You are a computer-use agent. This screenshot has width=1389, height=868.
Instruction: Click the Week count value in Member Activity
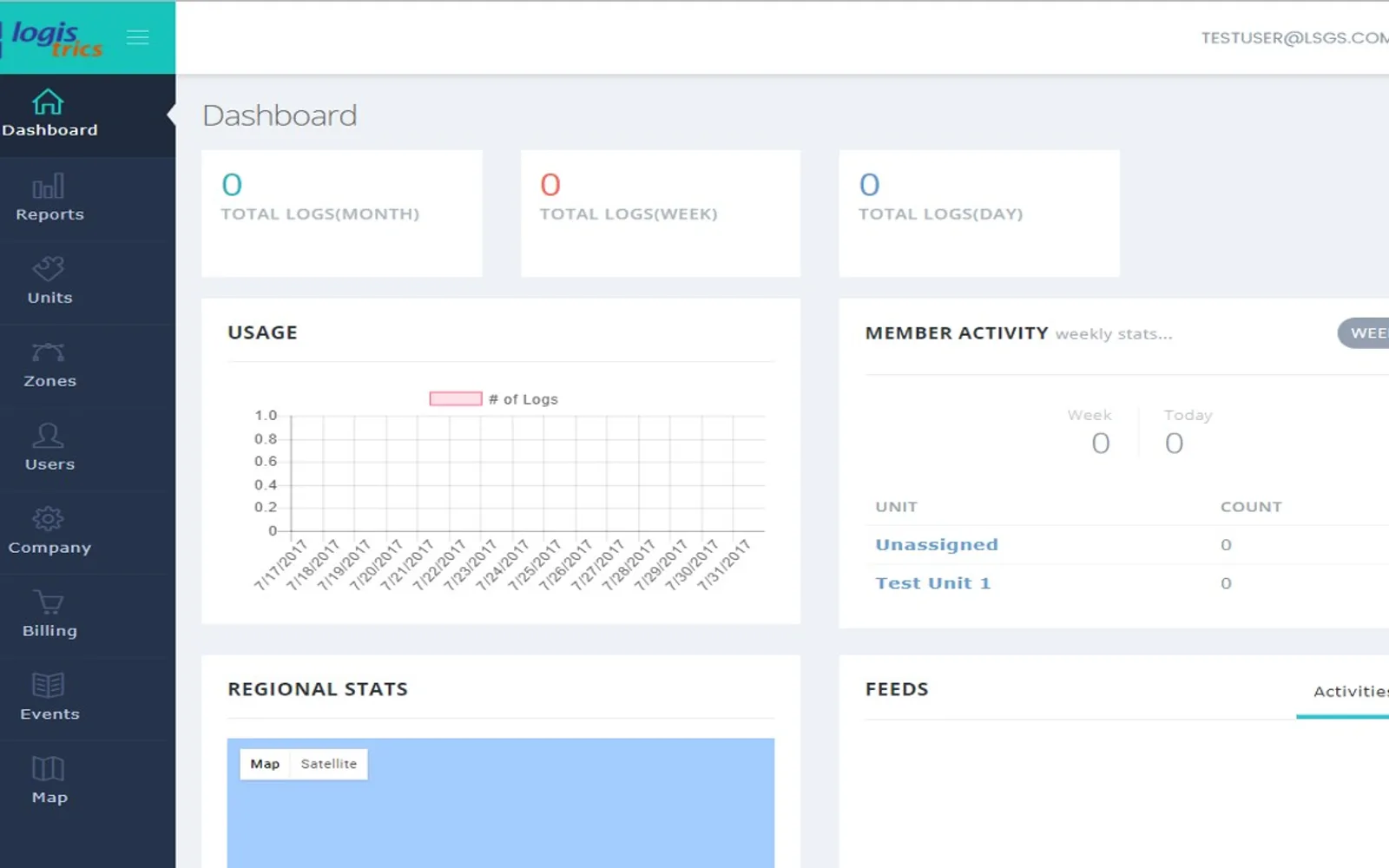click(x=1101, y=444)
